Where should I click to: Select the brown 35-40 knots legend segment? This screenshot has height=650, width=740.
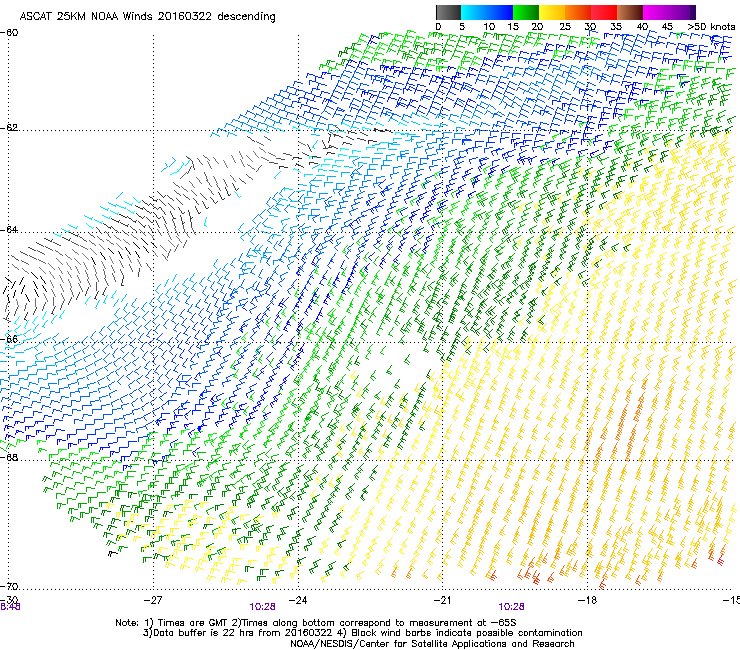[630, 12]
